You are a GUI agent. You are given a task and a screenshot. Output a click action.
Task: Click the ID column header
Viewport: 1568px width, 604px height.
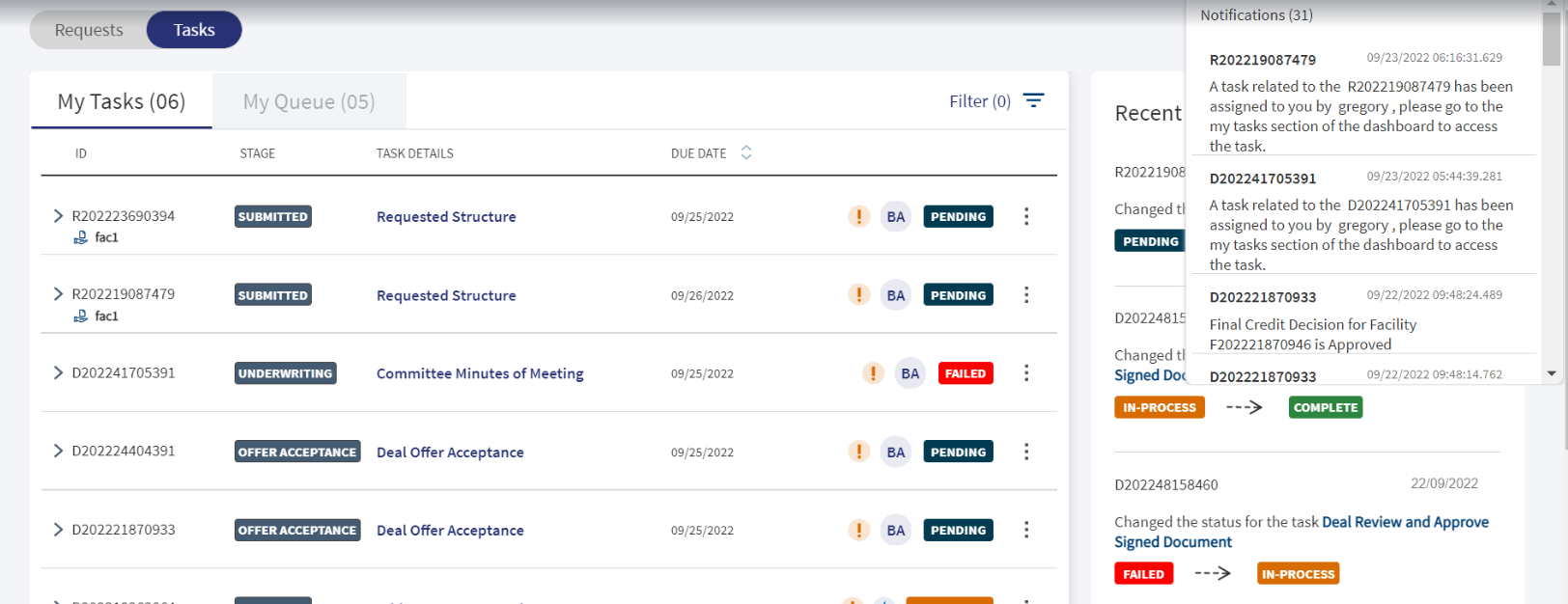click(x=81, y=153)
